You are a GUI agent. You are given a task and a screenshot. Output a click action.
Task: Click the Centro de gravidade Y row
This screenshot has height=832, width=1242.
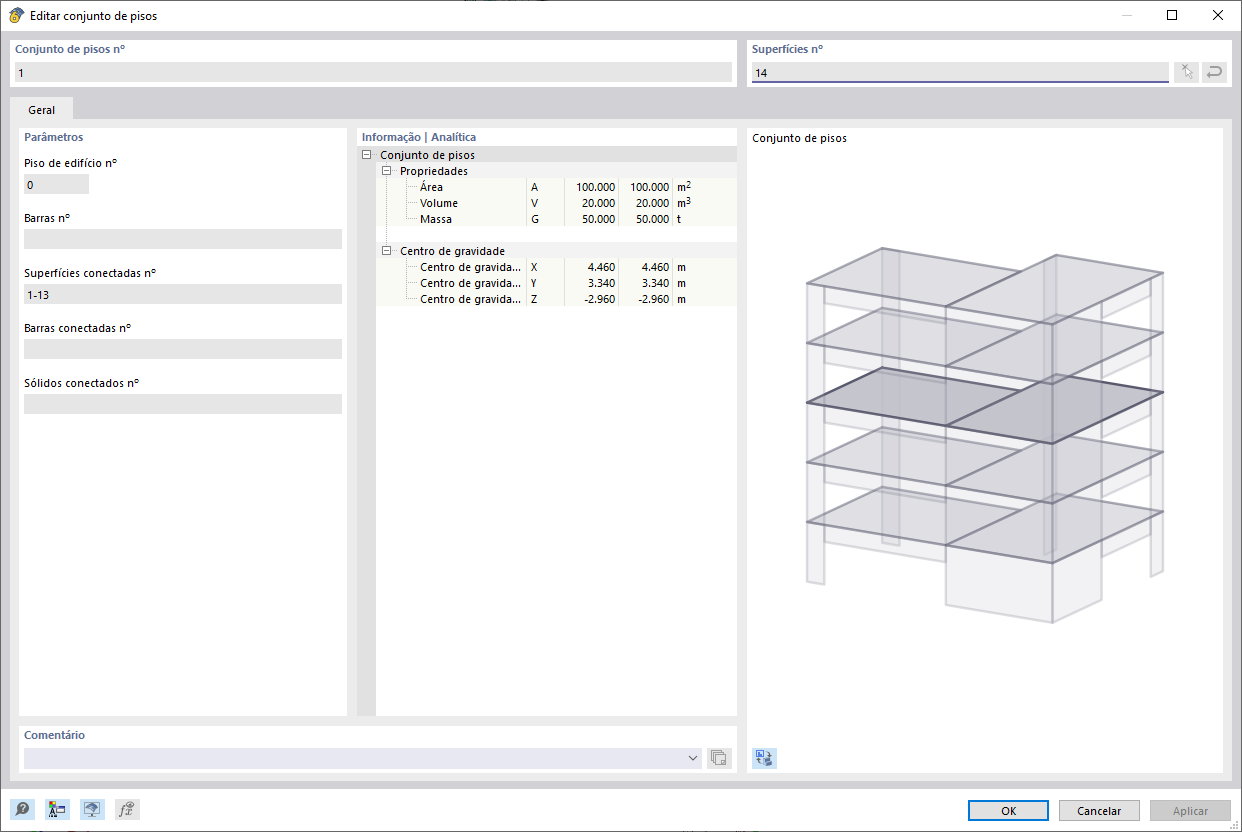click(556, 283)
